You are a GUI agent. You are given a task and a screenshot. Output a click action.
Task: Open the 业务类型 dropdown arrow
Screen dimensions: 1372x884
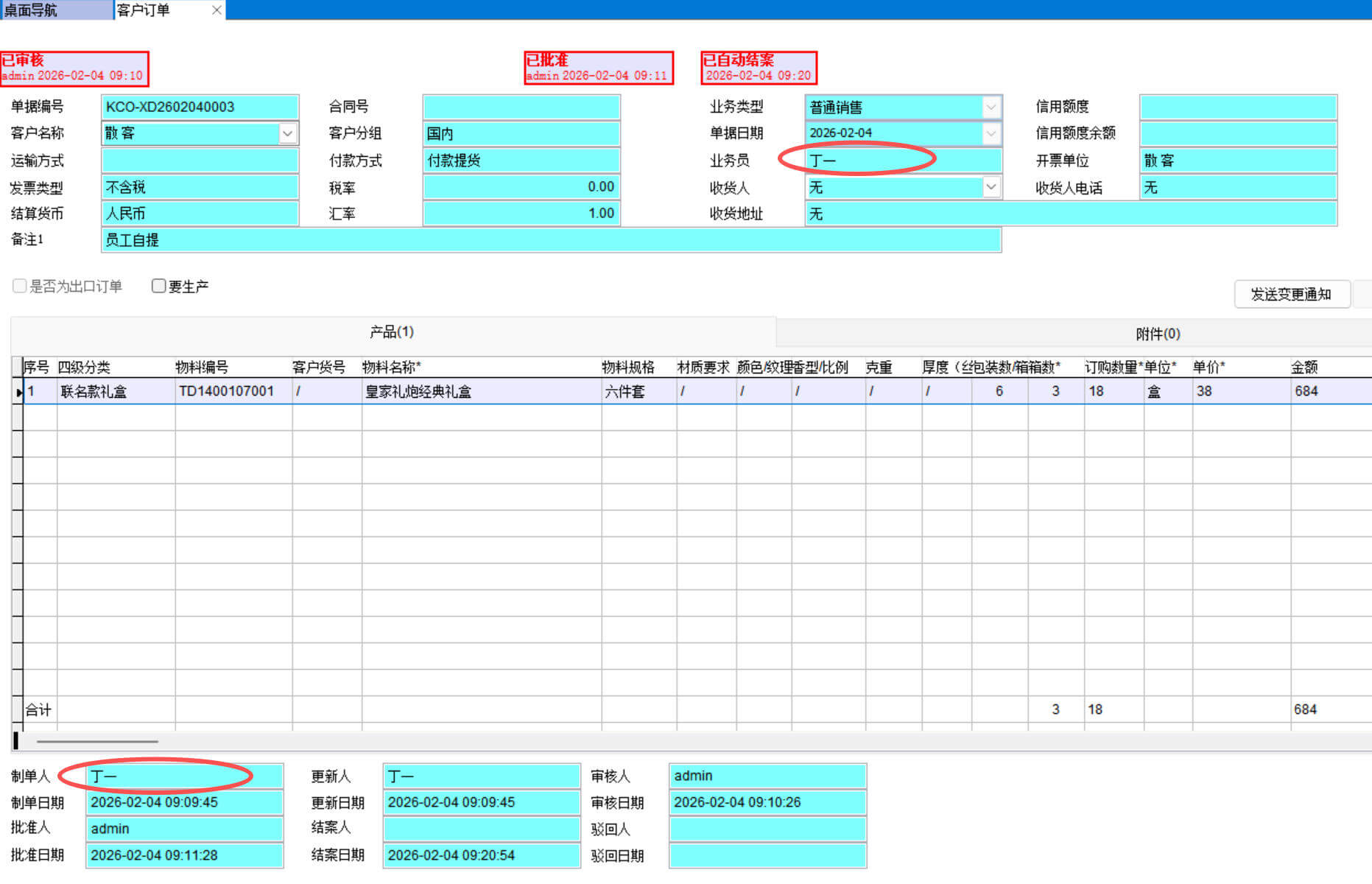pos(991,107)
